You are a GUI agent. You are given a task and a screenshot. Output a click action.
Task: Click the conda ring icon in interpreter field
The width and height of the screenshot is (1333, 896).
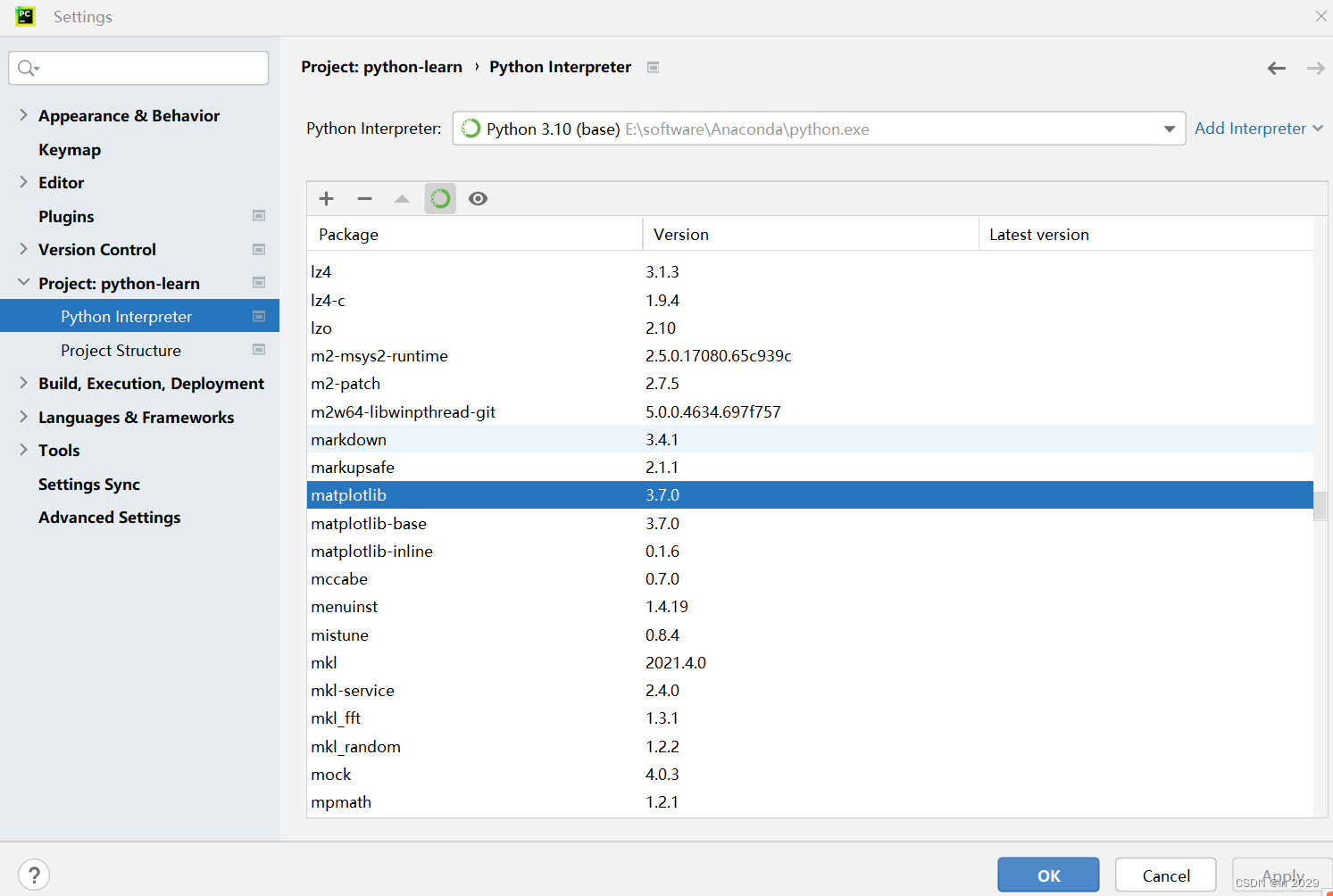click(471, 129)
